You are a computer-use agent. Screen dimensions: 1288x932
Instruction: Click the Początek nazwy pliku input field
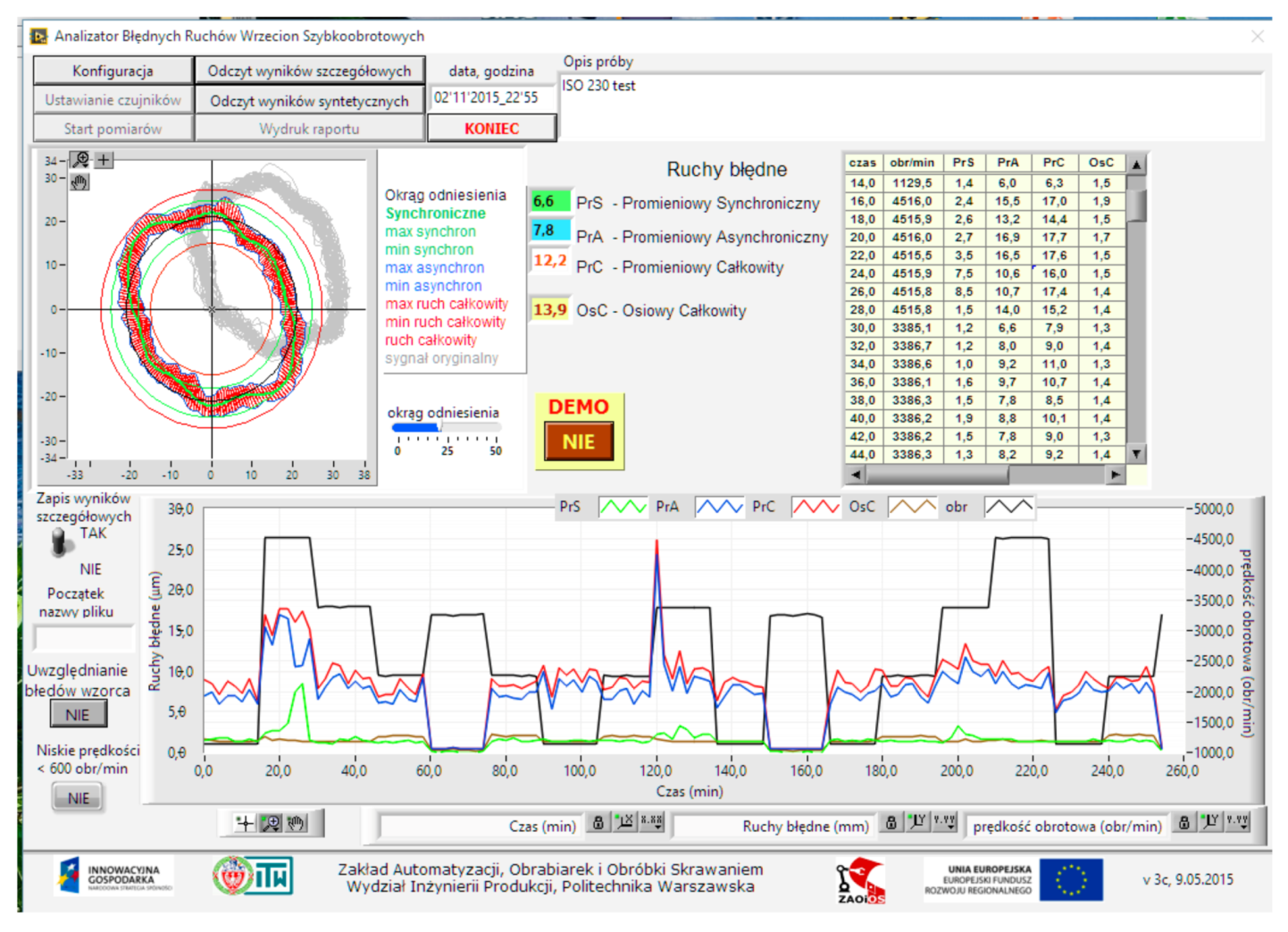[x=83, y=638]
